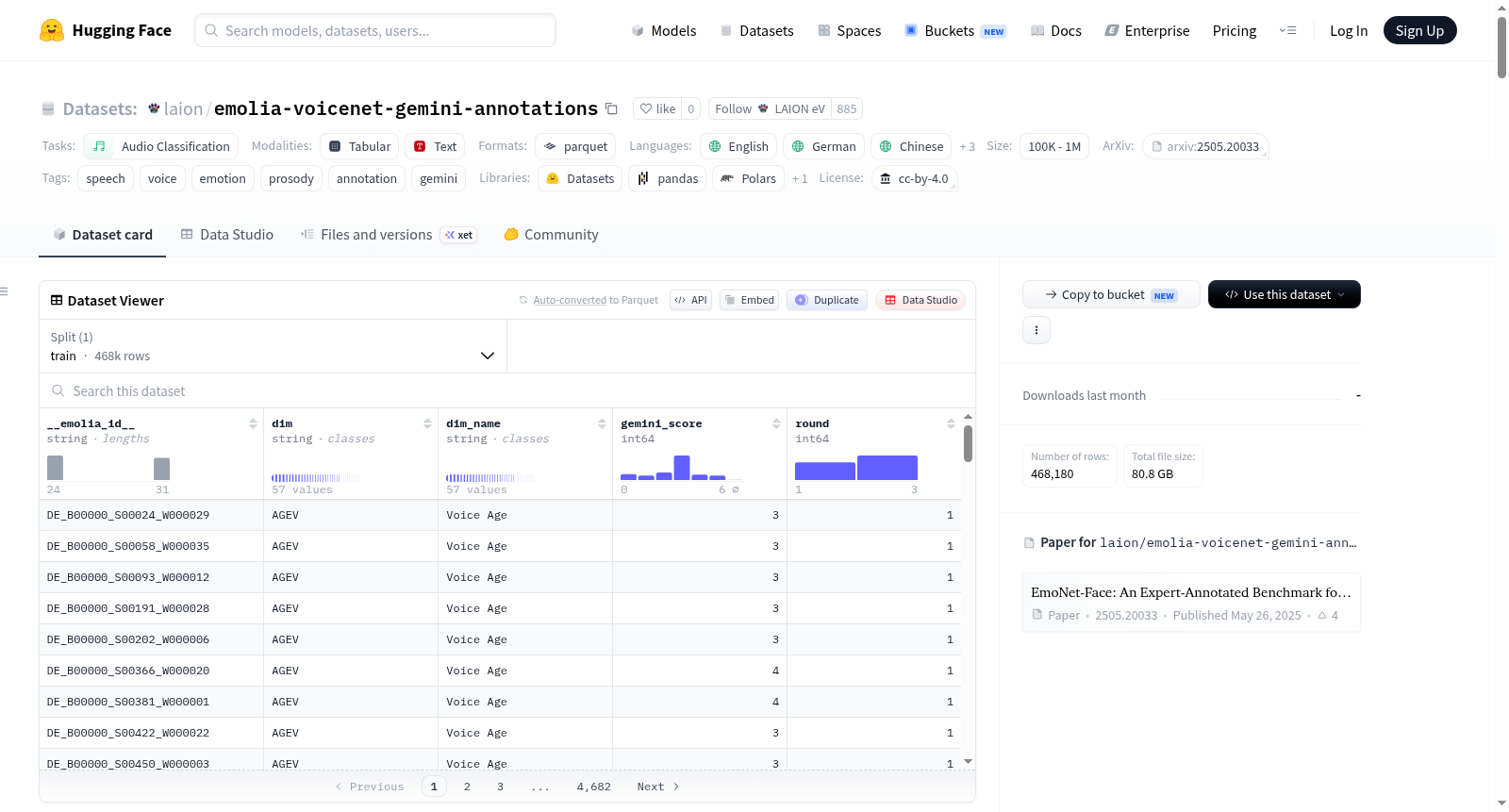
Task: Open the Community tab
Action: click(x=552, y=235)
